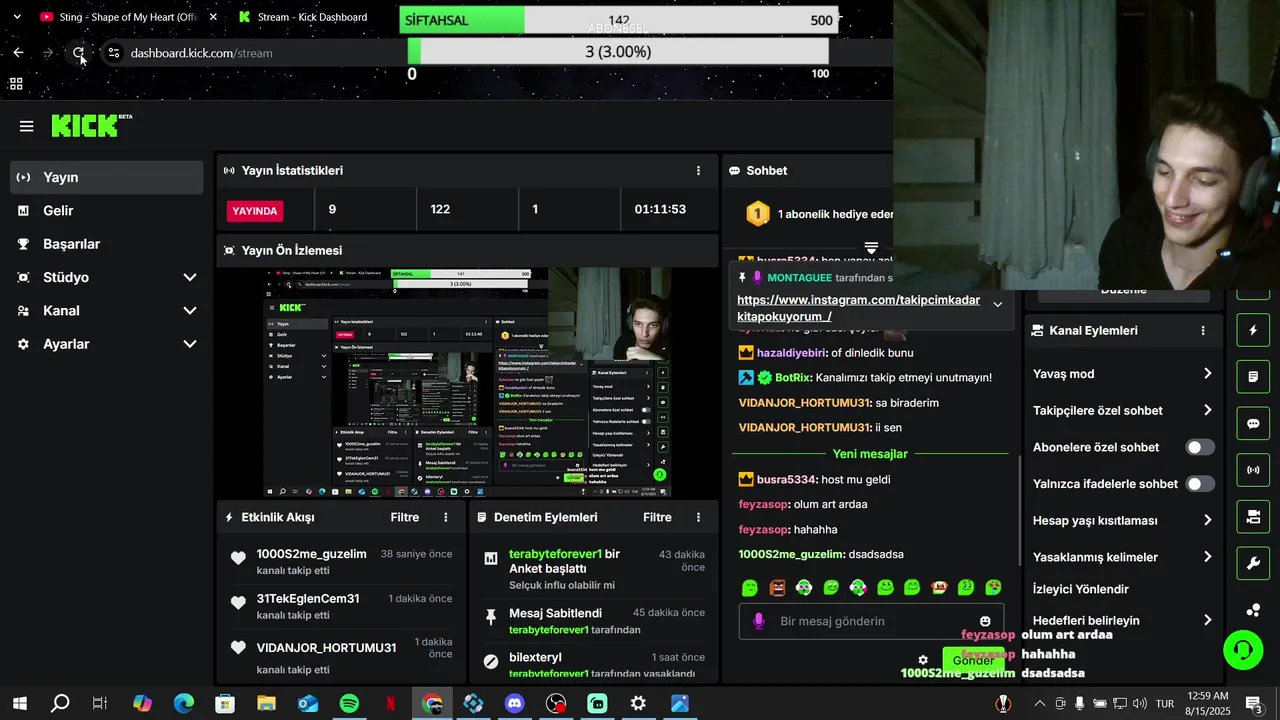Viewport: 1280px width, 720px height.
Task: Open Discord from the taskbar
Action: point(515,704)
